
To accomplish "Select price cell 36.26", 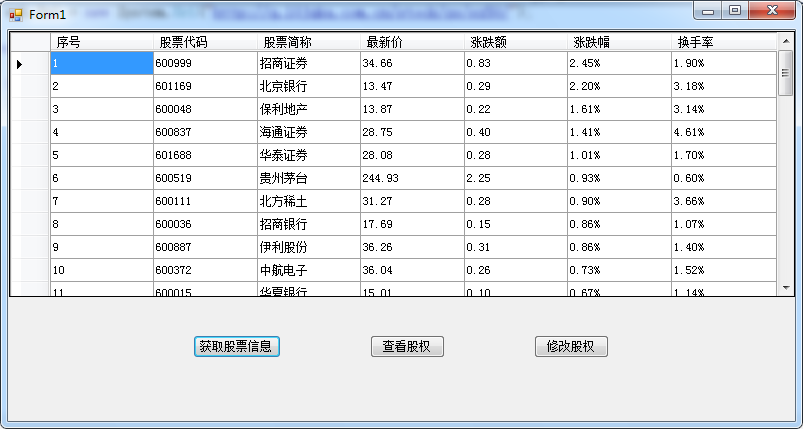I will (412, 247).
